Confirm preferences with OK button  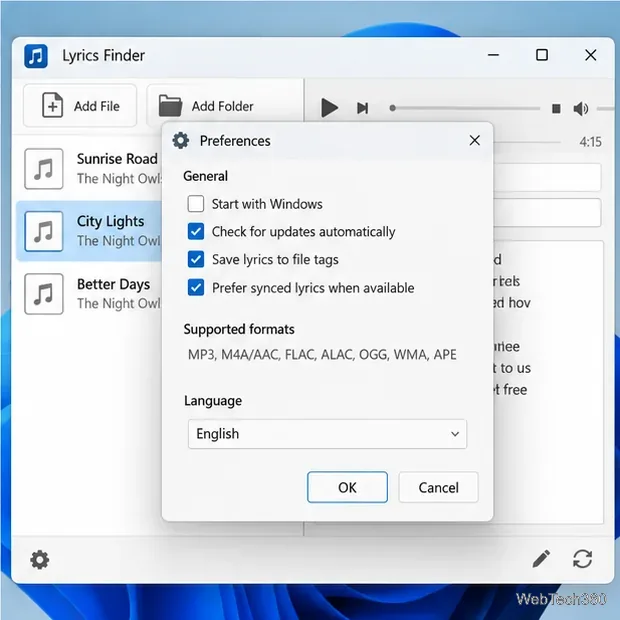(x=347, y=487)
